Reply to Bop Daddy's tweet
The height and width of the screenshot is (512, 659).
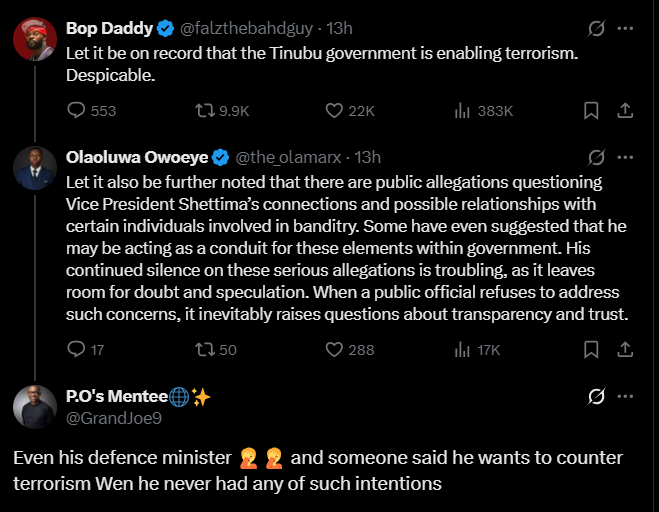(77, 111)
